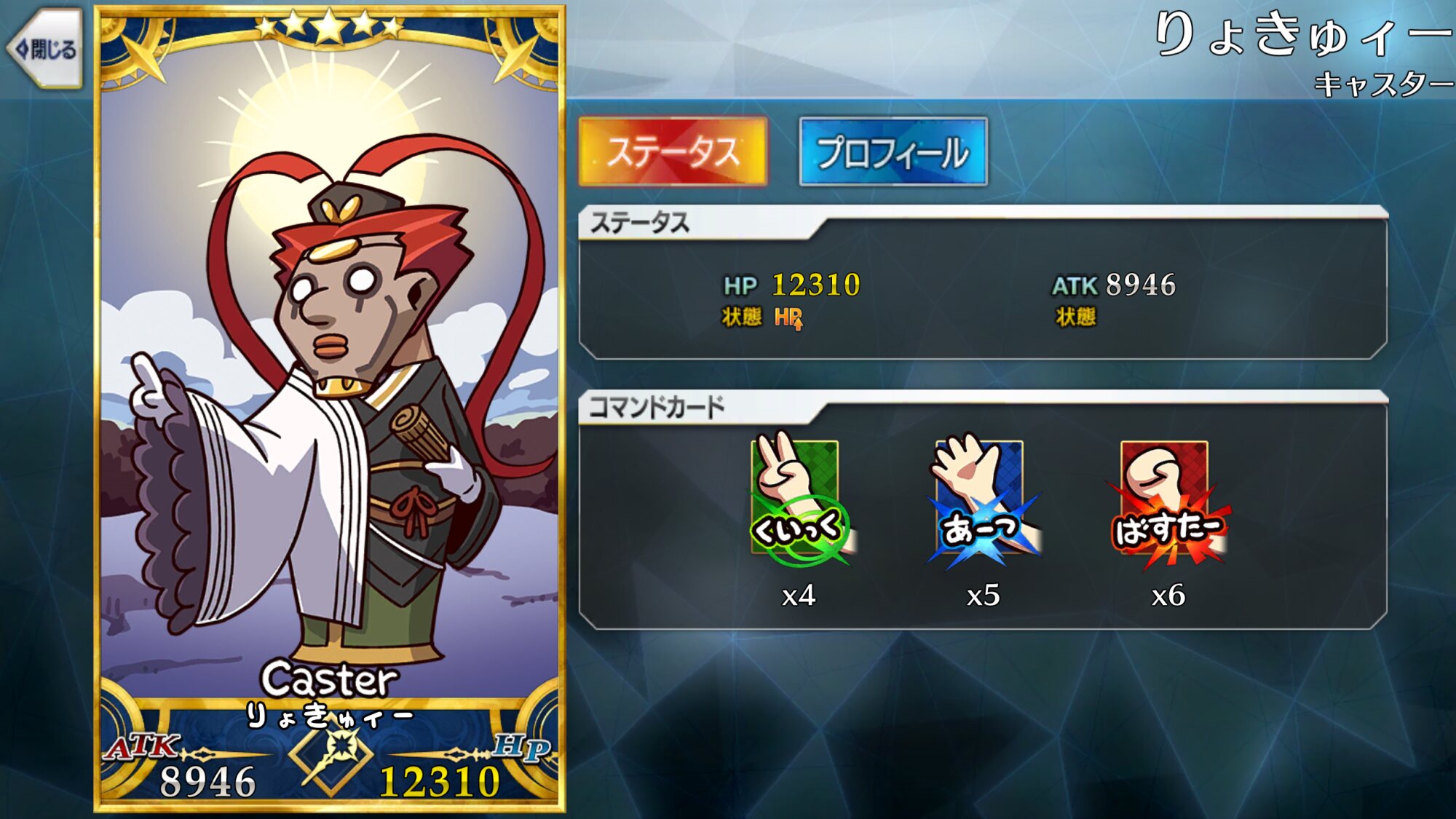Click the HP up status icon
The height and width of the screenshot is (819, 1456).
788,317
